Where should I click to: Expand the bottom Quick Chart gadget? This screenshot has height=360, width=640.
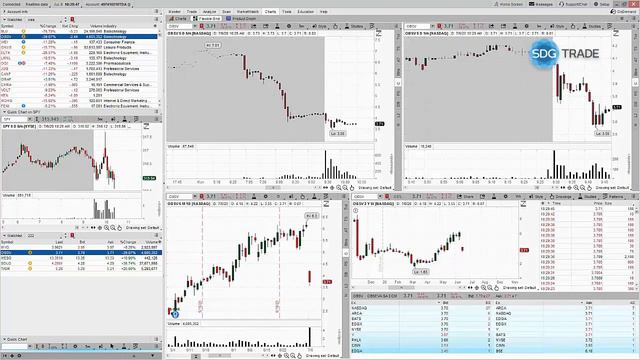(4, 339)
